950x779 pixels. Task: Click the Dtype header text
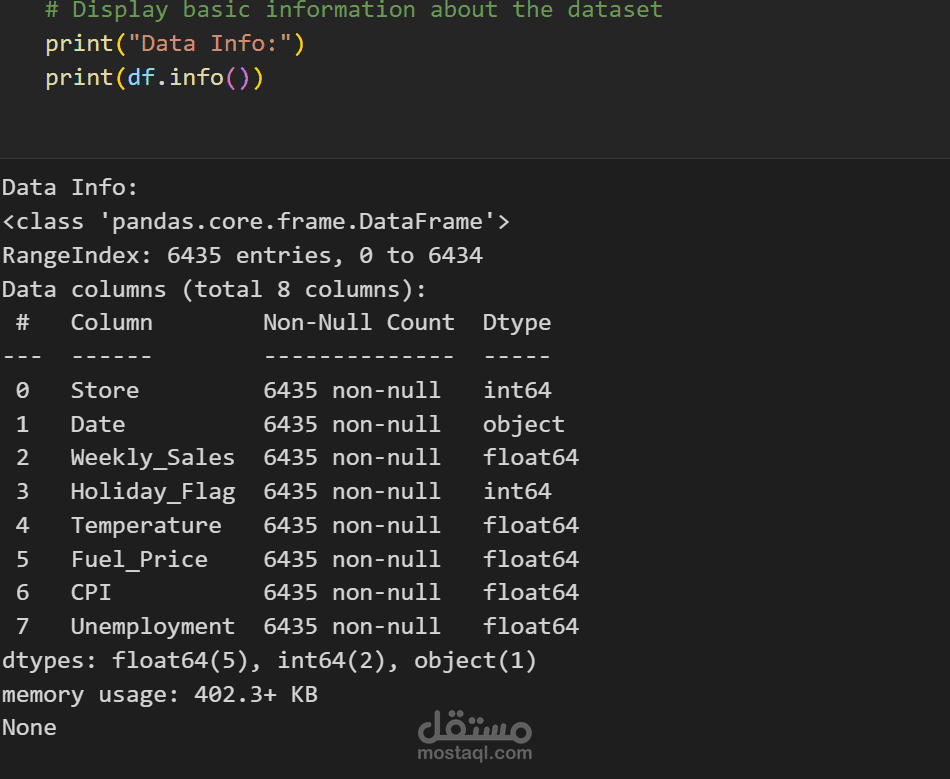click(517, 322)
